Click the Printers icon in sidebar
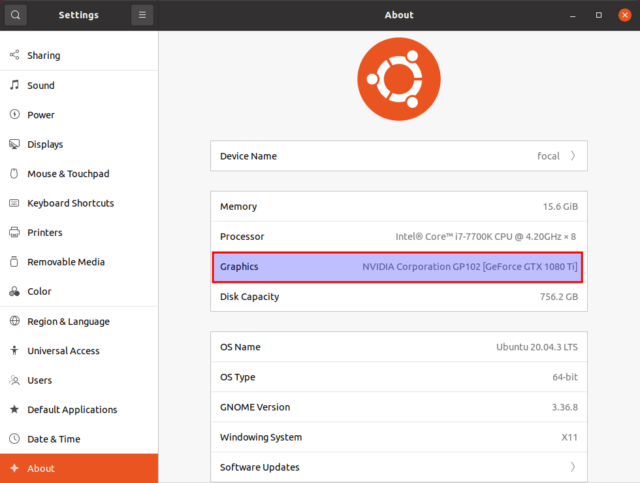The height and width of the screenshot is (483, 640). tap(15, 233)
